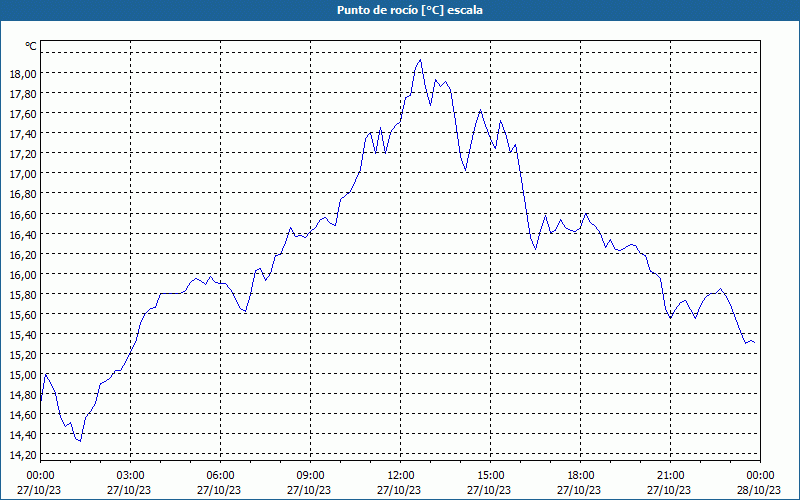Click the 12:00 time axis label
The width and height of the screenshot is (800, 500).
pyautogui.click(x=401, y=476)
